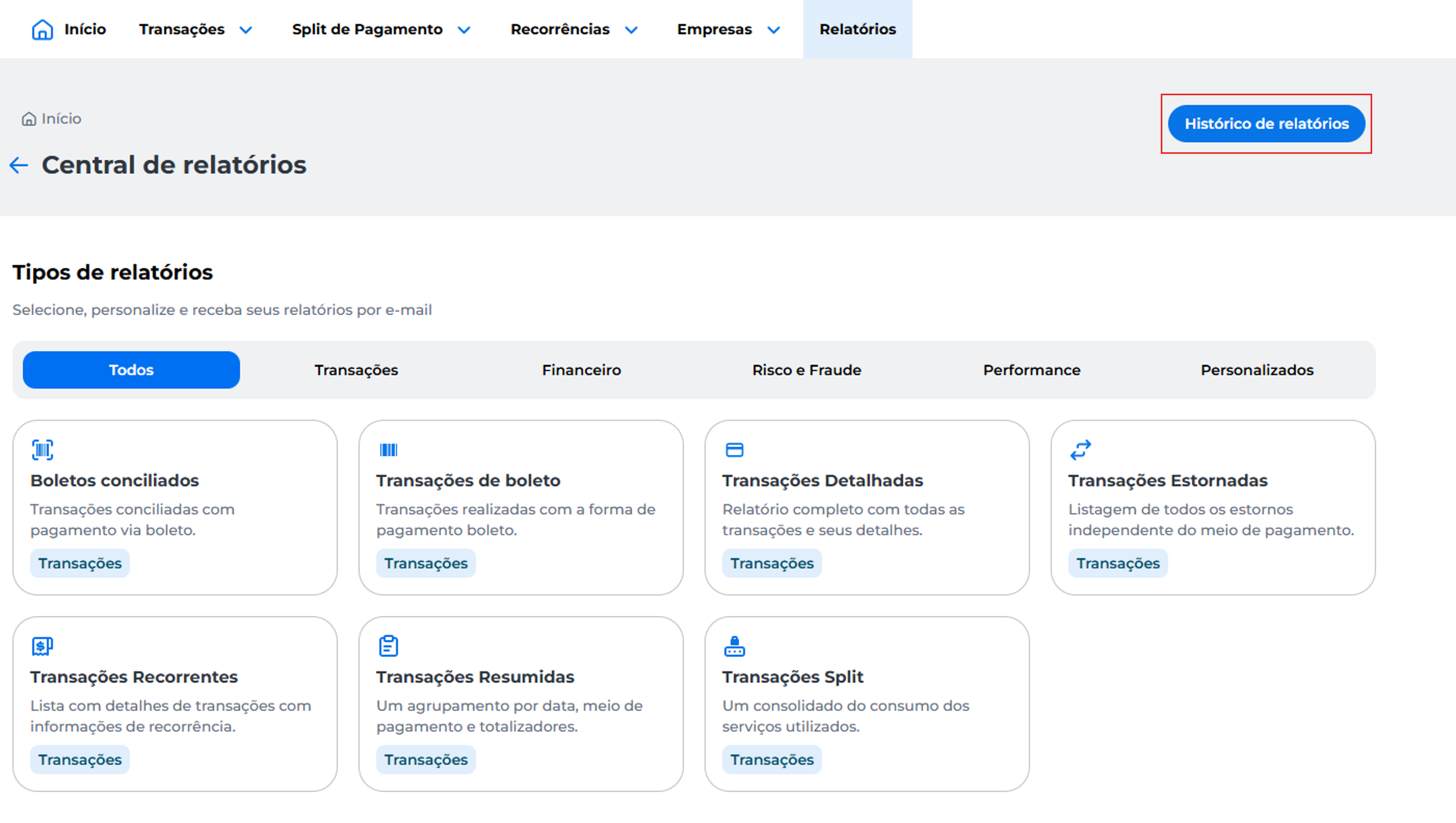Switch to the Risco e Fraude tab
This screenshot has width=1456, height=823.
806,370
